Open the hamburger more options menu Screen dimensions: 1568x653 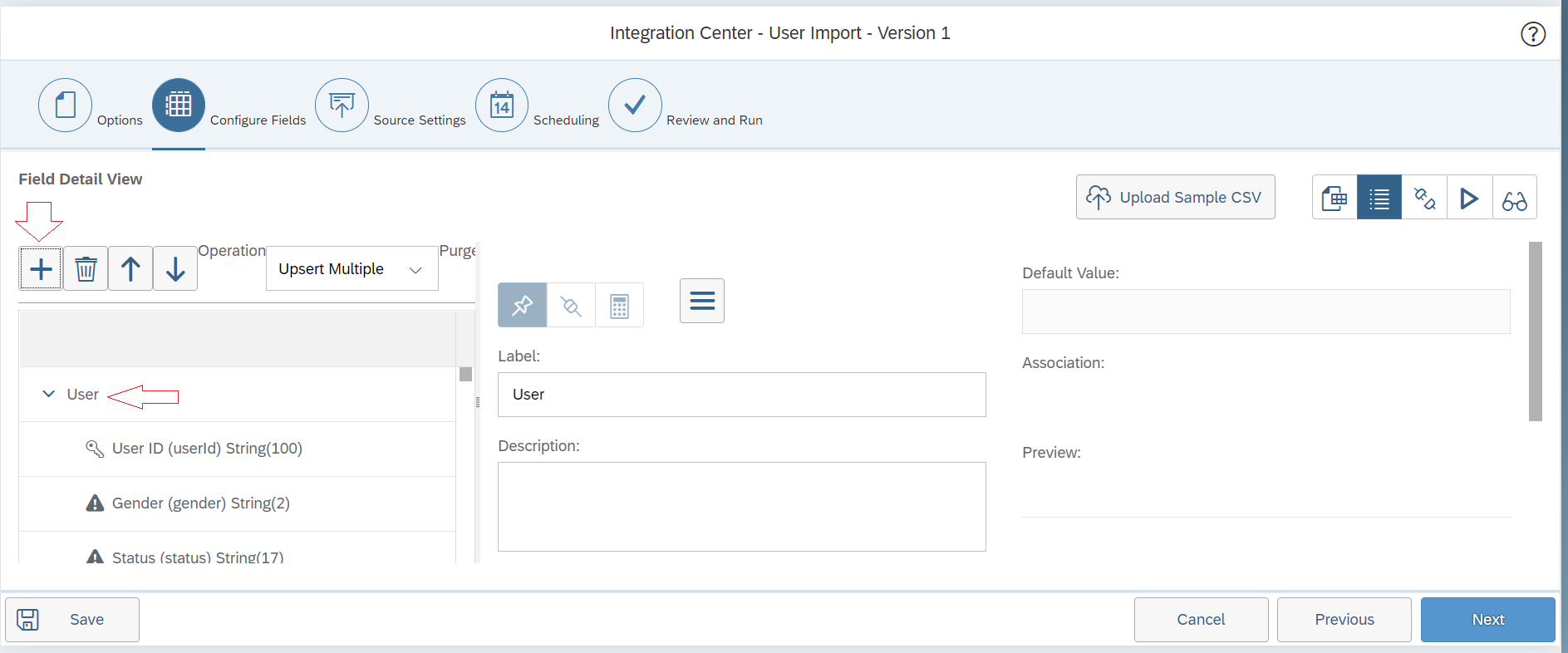click(x=702, y=301)
